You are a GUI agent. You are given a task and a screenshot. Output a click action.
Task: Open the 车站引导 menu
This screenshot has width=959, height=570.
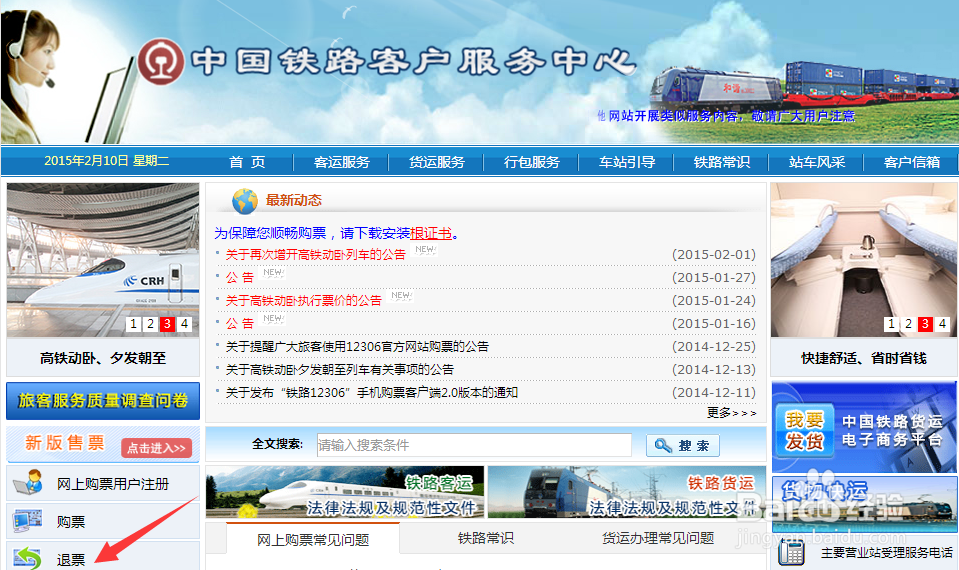pyautogui.click(x=627, y=162)
